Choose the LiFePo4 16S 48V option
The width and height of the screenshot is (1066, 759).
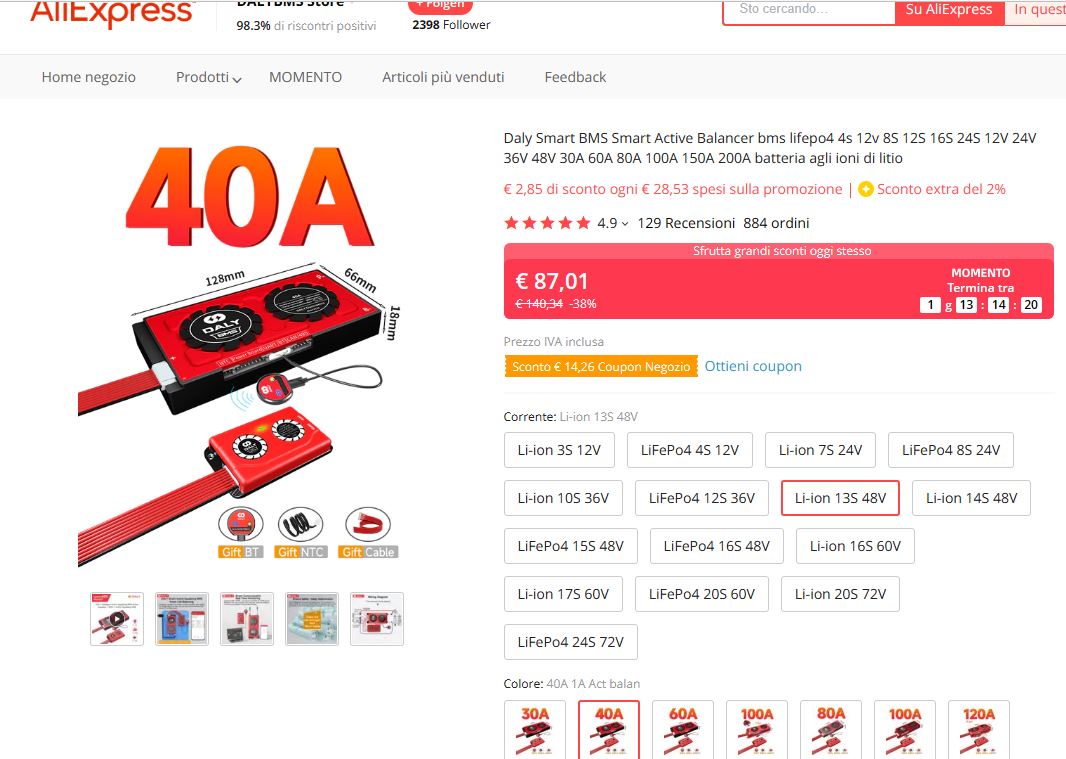717,546
